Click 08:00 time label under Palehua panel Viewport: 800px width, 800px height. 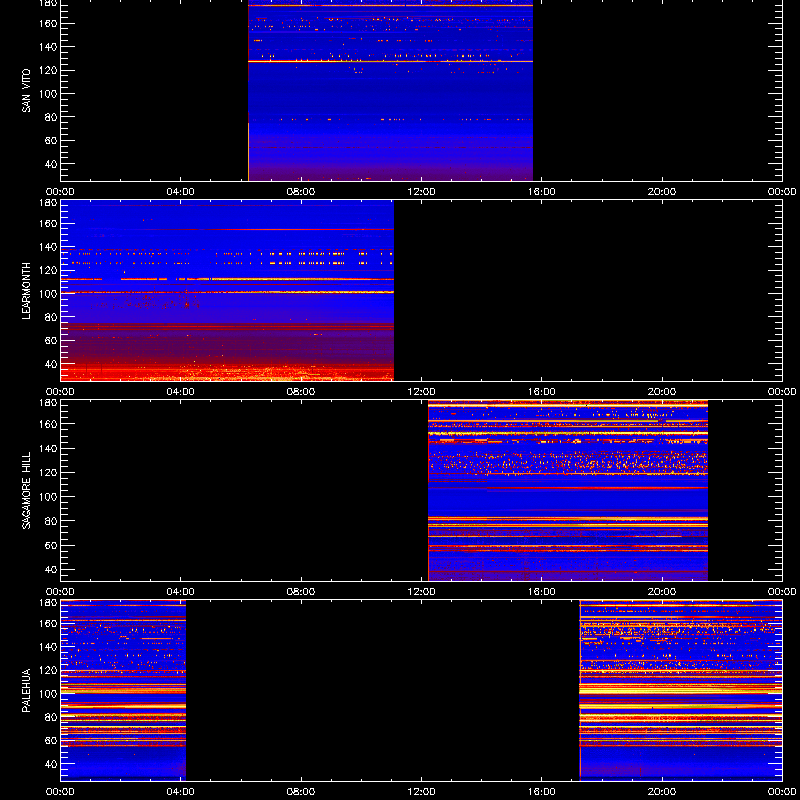[301, 792]
